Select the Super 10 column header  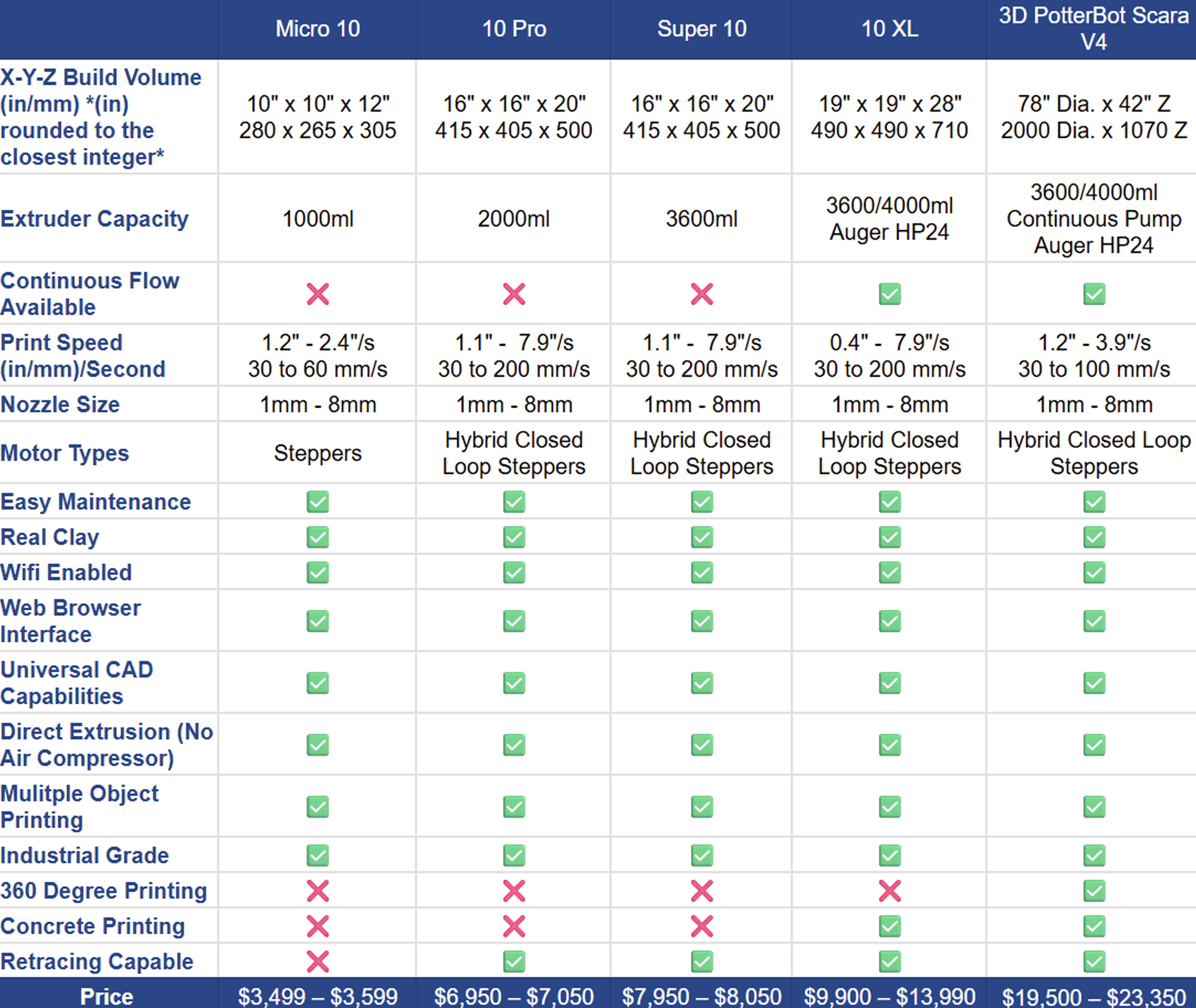point(702,29)
